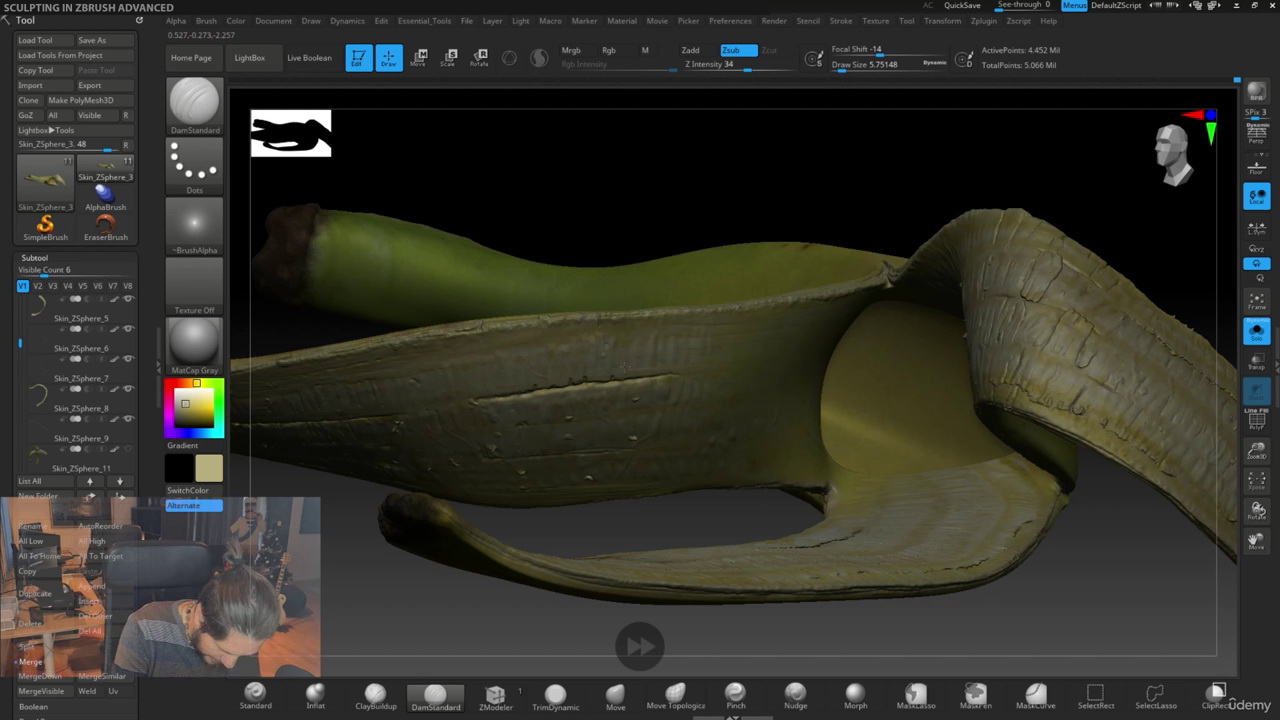1280x720 pixels.
Task: Toggle the Zadd mode button
Action: point(691,50)
